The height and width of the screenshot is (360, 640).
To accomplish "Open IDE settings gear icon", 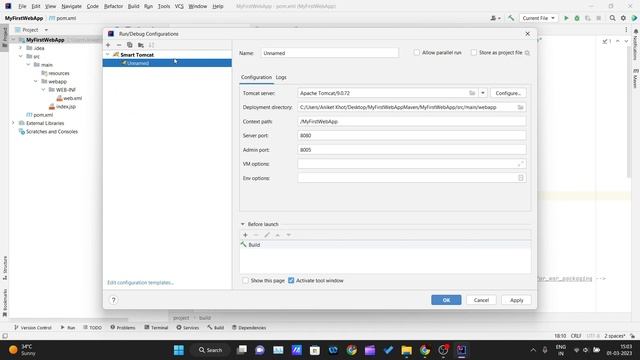I will [623, 18].
